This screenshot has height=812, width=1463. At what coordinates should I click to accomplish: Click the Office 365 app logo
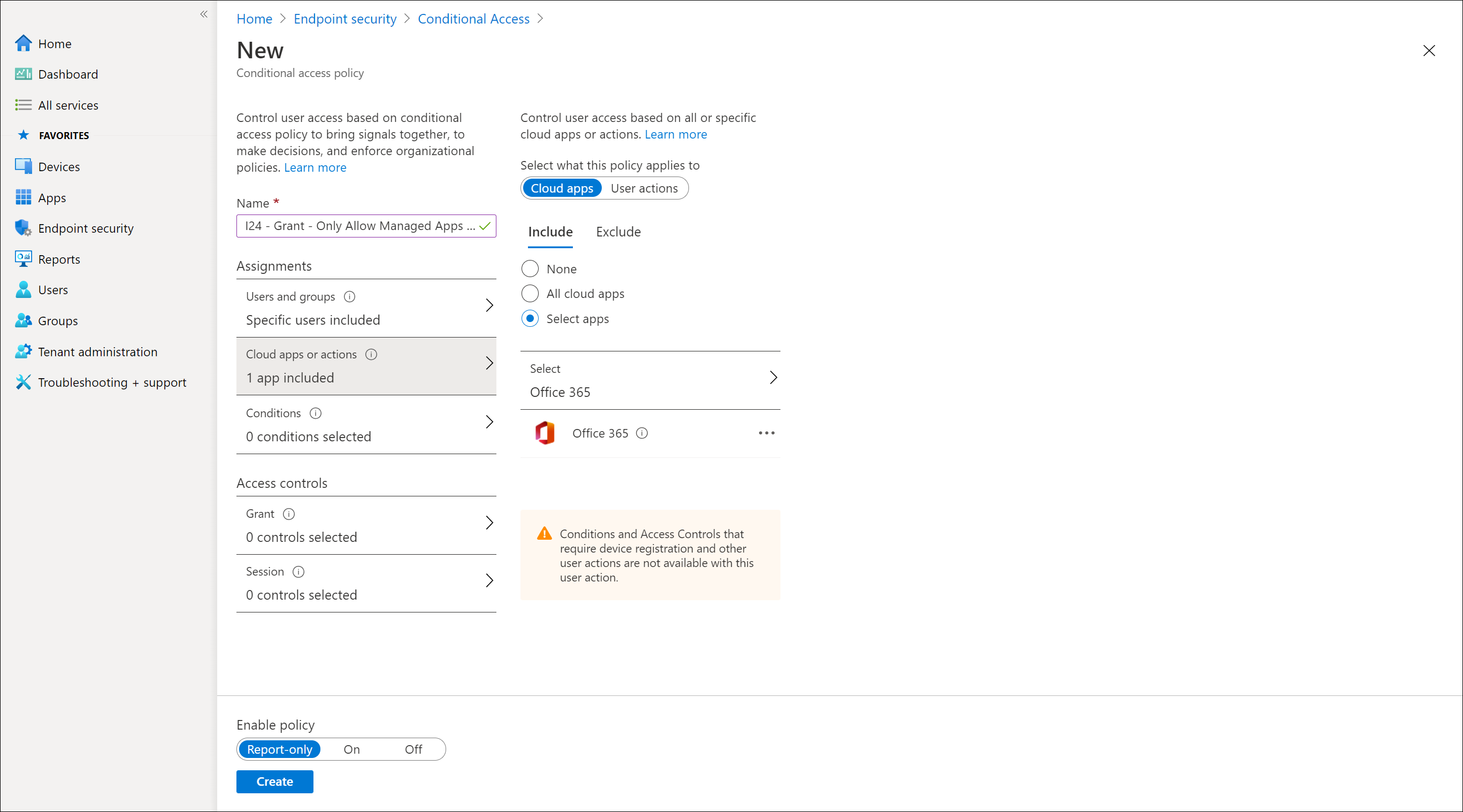(545, 433)
